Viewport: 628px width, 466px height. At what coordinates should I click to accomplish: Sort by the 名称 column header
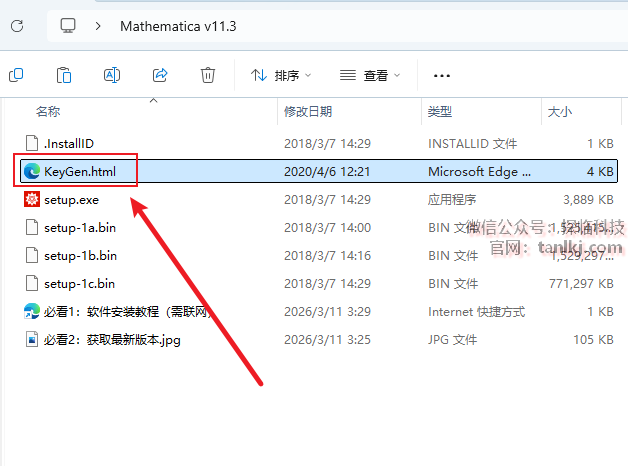(x=48, y=111)
